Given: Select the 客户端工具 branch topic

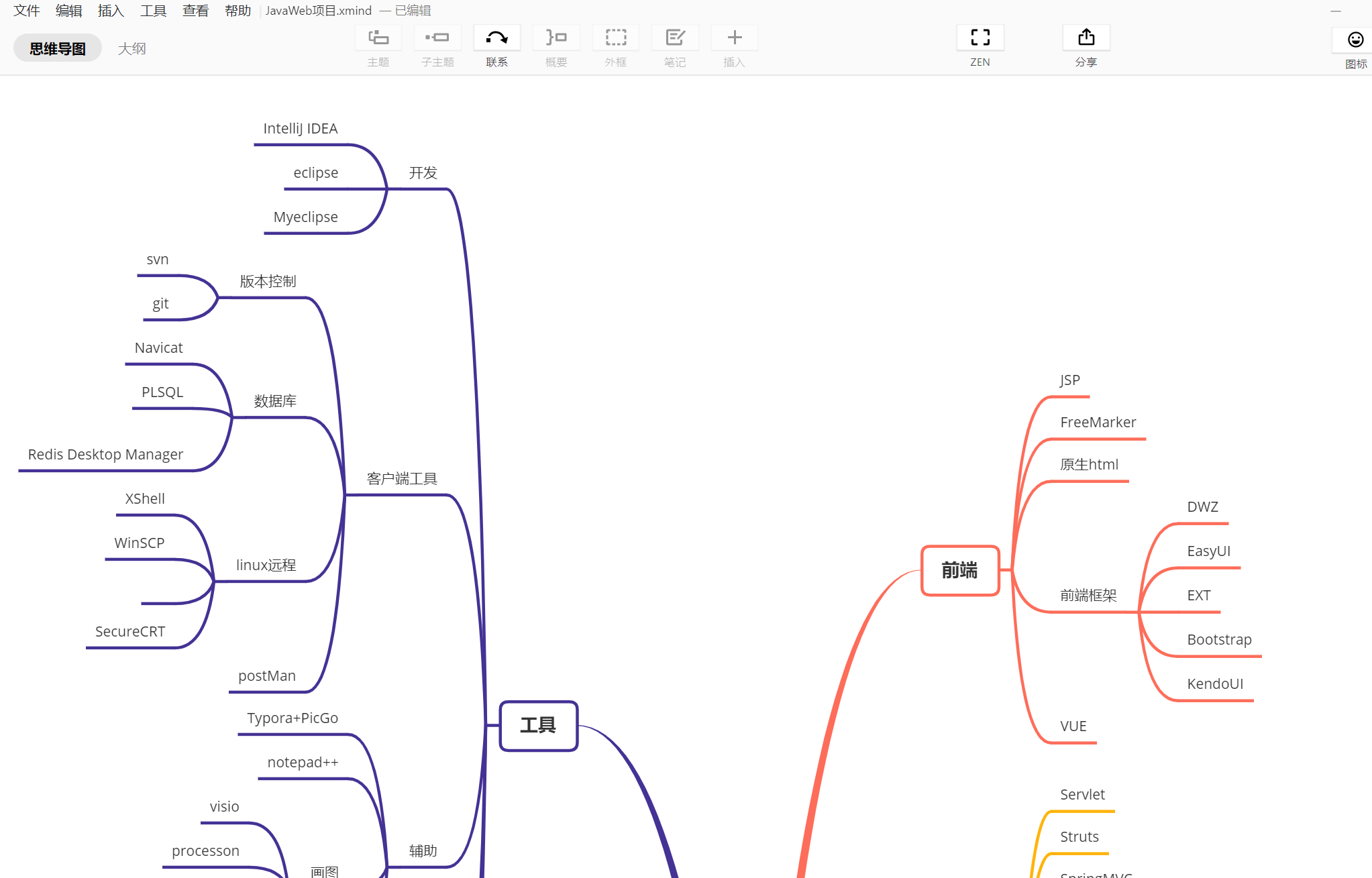Looking at the screenshot, I should [402, 479].
